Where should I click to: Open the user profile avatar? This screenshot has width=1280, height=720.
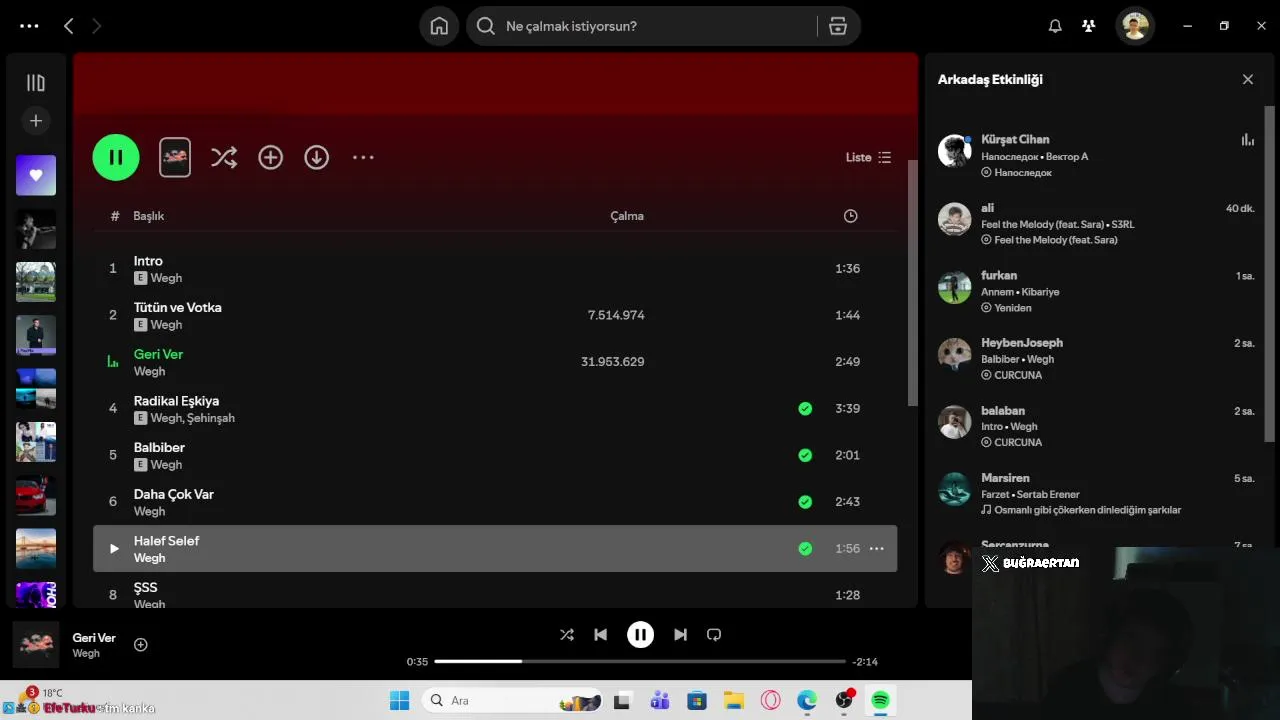pyautogui.click(x=1135, y=26)
